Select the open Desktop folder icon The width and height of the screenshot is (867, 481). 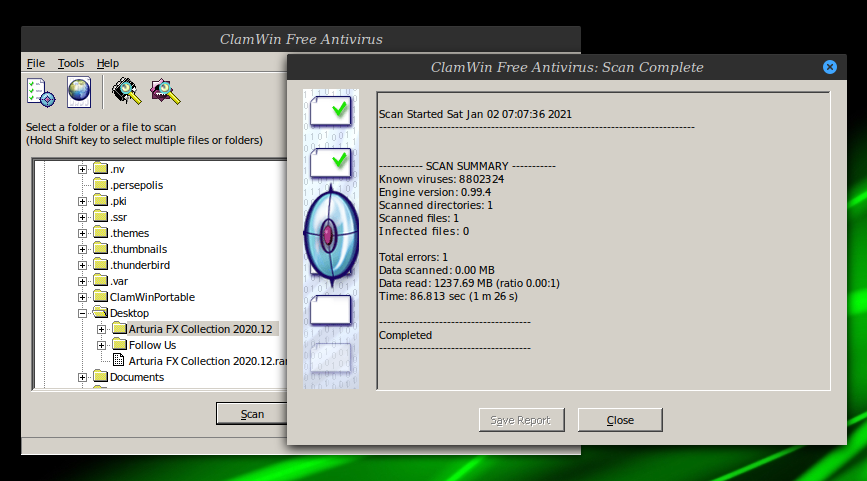coord(100,312)
